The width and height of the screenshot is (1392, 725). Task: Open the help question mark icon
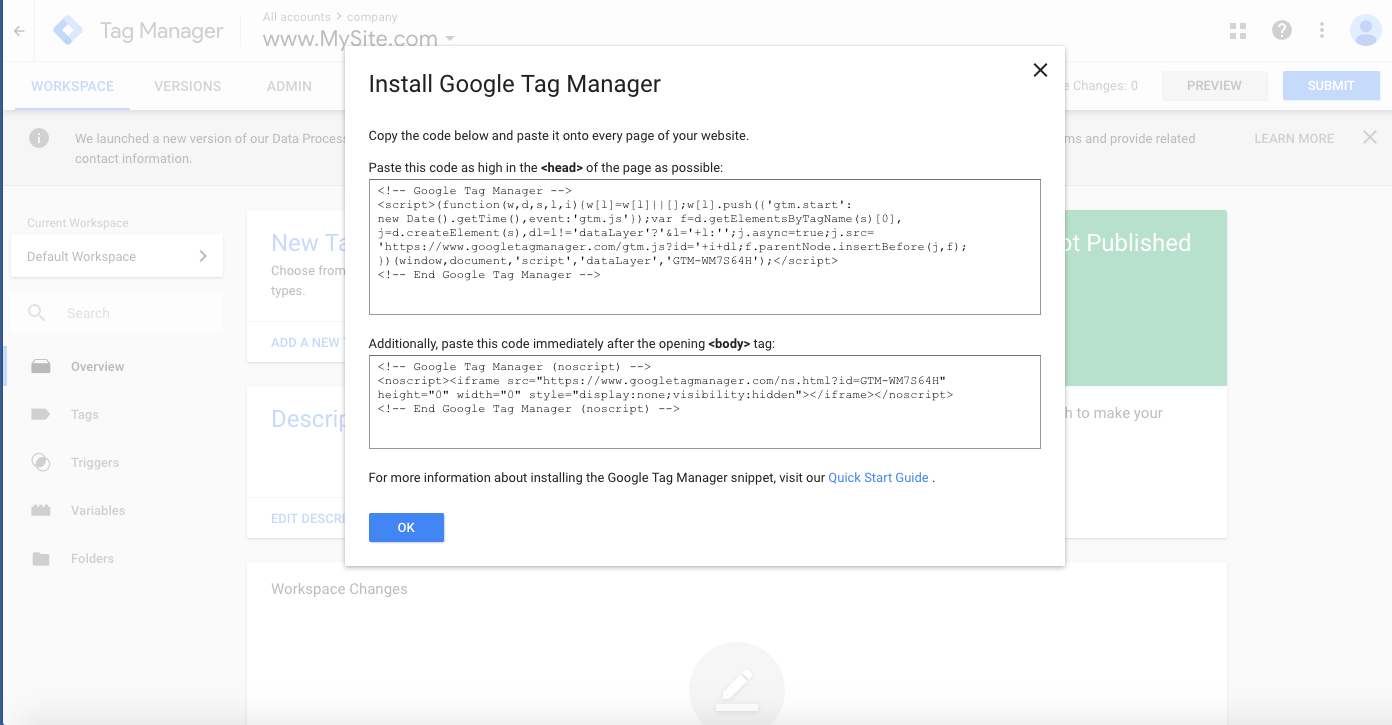point(1282,31)
